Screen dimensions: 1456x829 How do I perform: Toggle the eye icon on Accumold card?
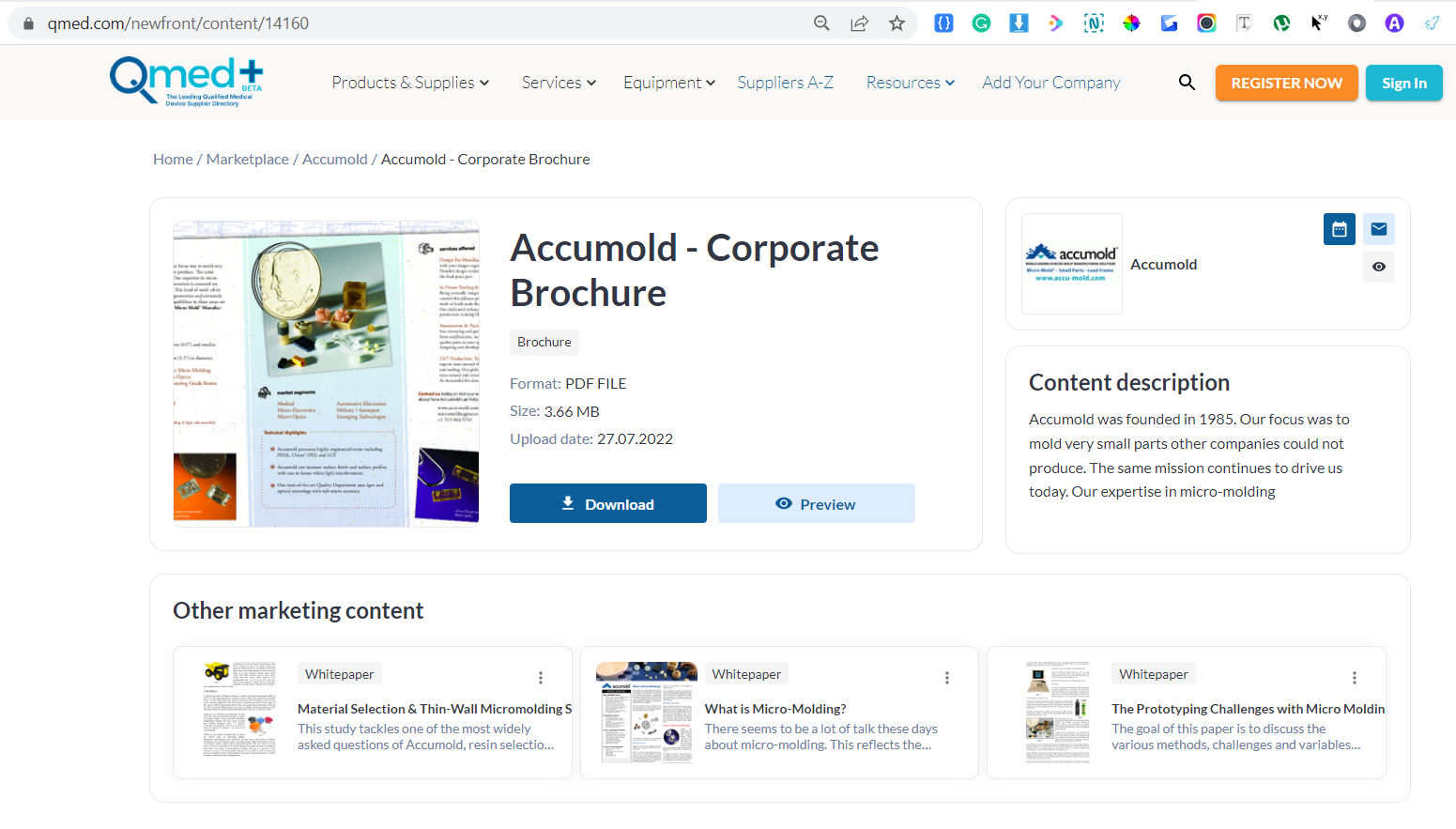coord(1379,267)
